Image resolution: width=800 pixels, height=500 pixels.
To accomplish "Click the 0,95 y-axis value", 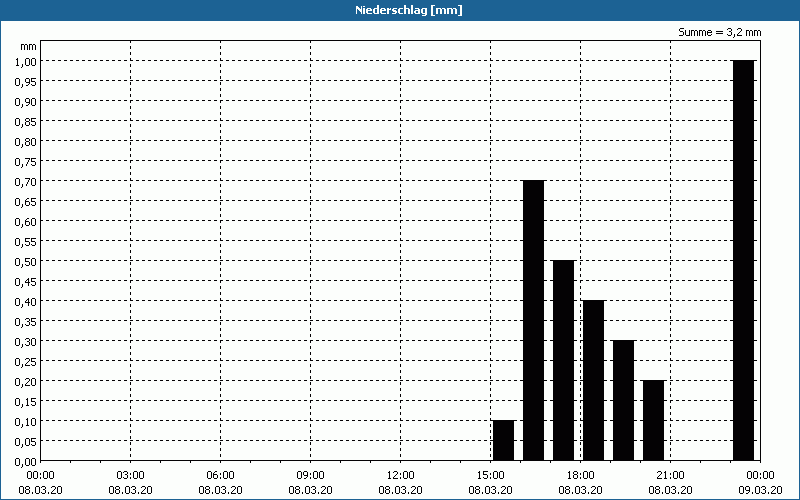I will [26, 81].
